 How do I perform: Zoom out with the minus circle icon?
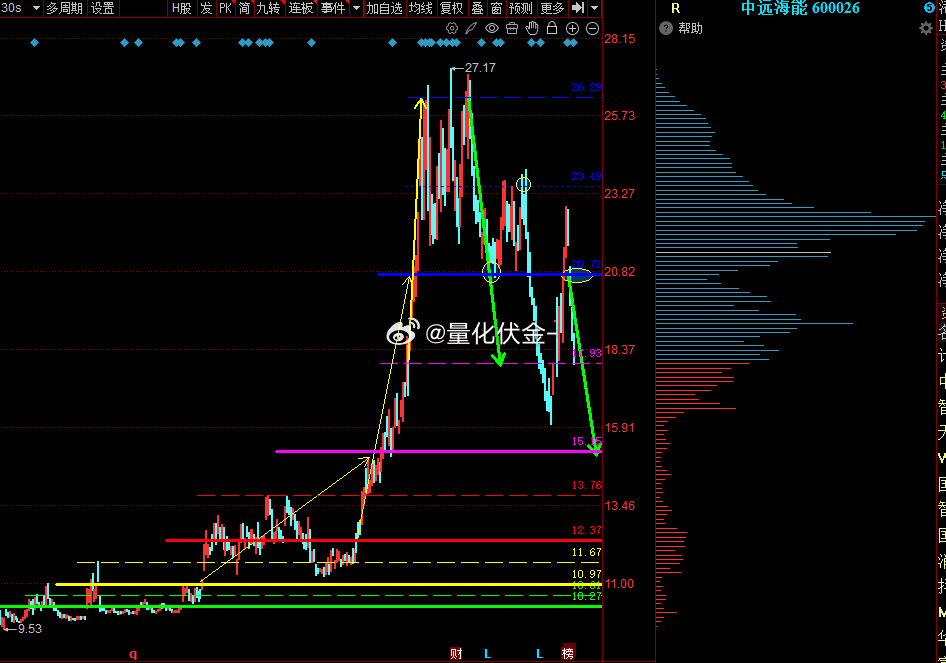(x=592, y=28)
